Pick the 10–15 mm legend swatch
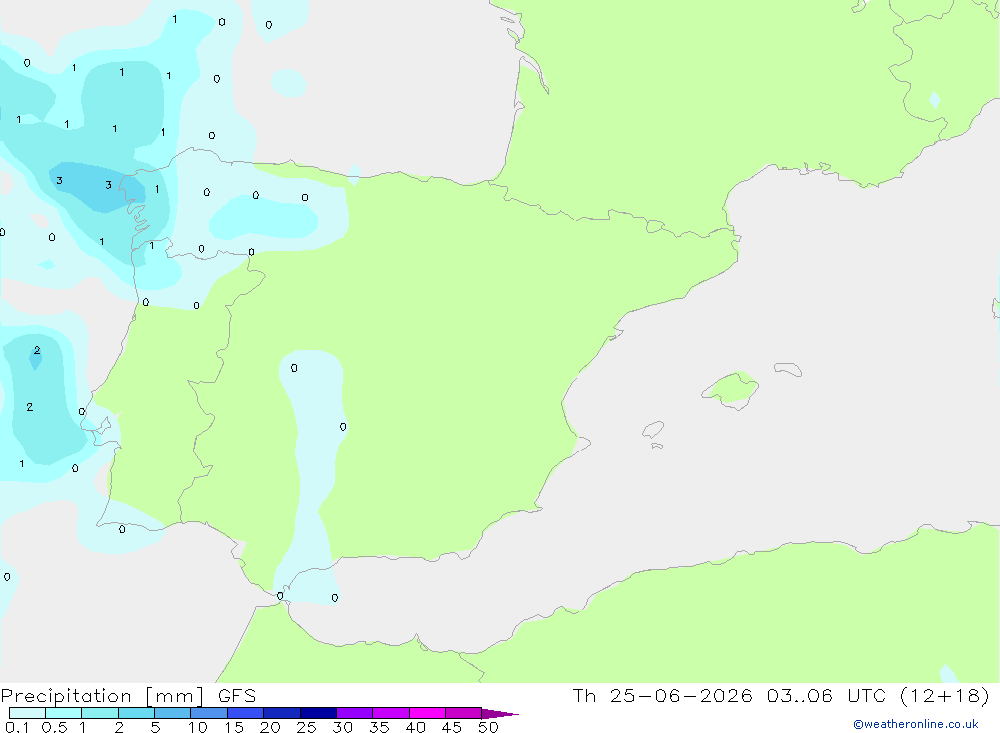This screenshot has height=733, width=1000. pyautogui.click(x=209, y=713)
